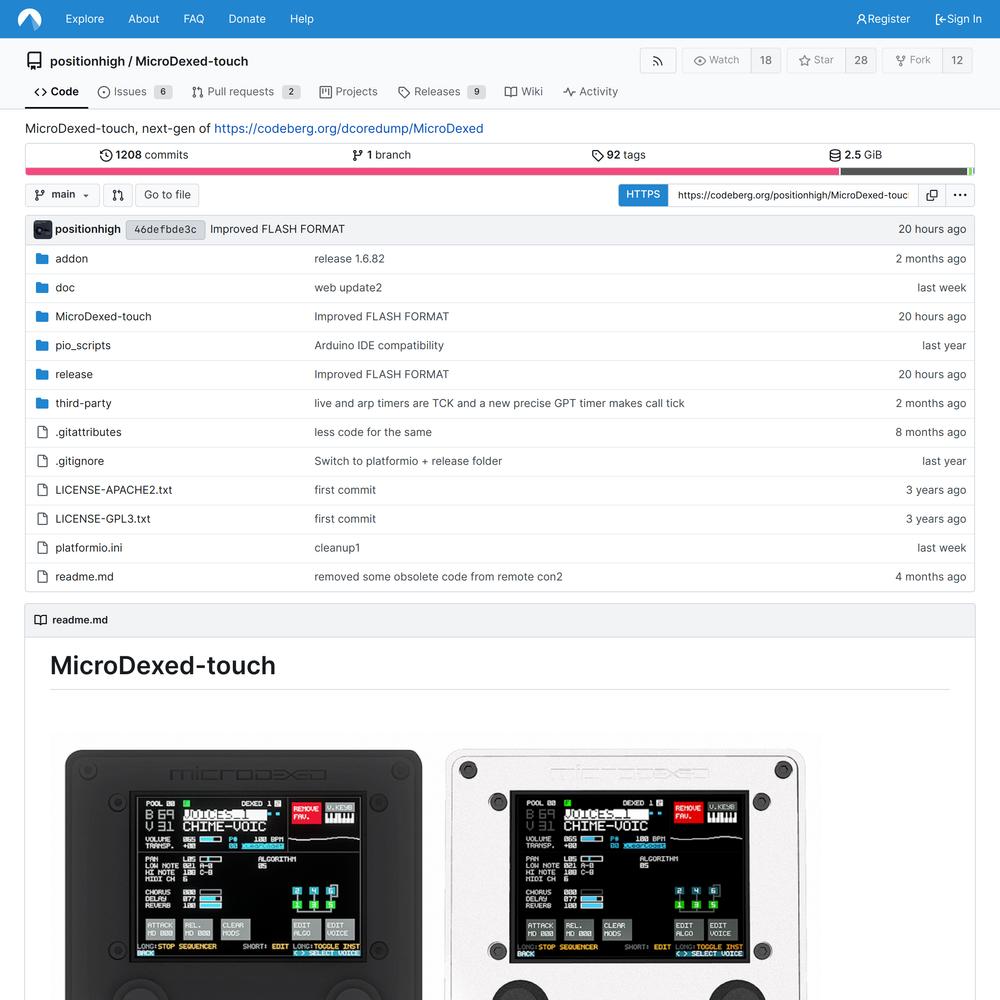Open the main branch dropdown
This screenshot has height=1000, width=1000.
pyautogui.click(x=62, y=195)
